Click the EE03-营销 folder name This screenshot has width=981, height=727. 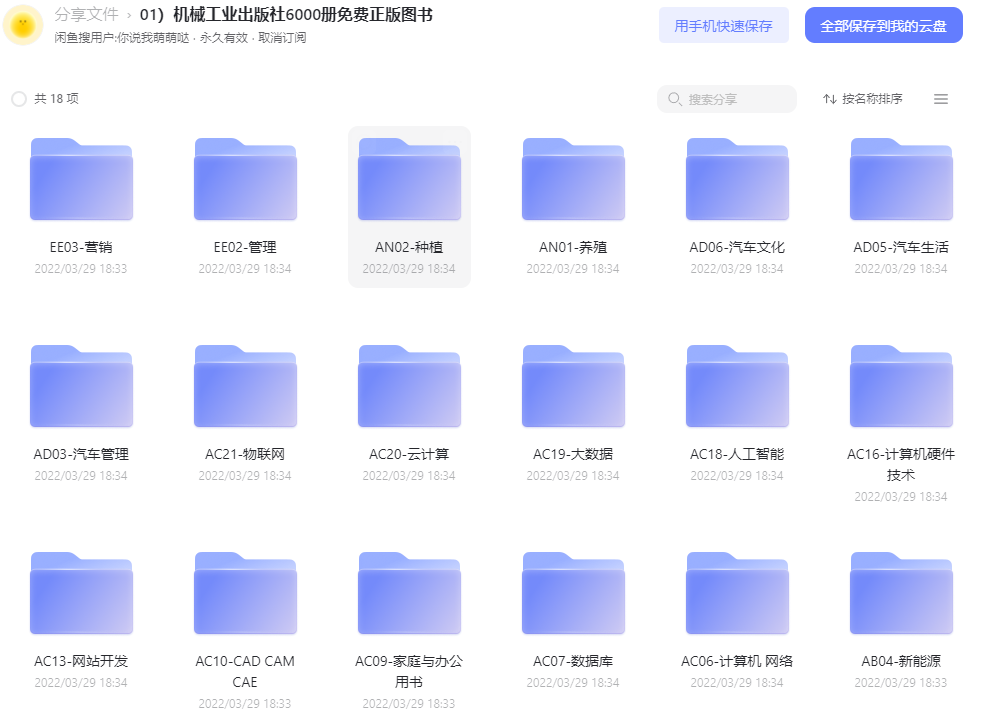pos(81,247)
